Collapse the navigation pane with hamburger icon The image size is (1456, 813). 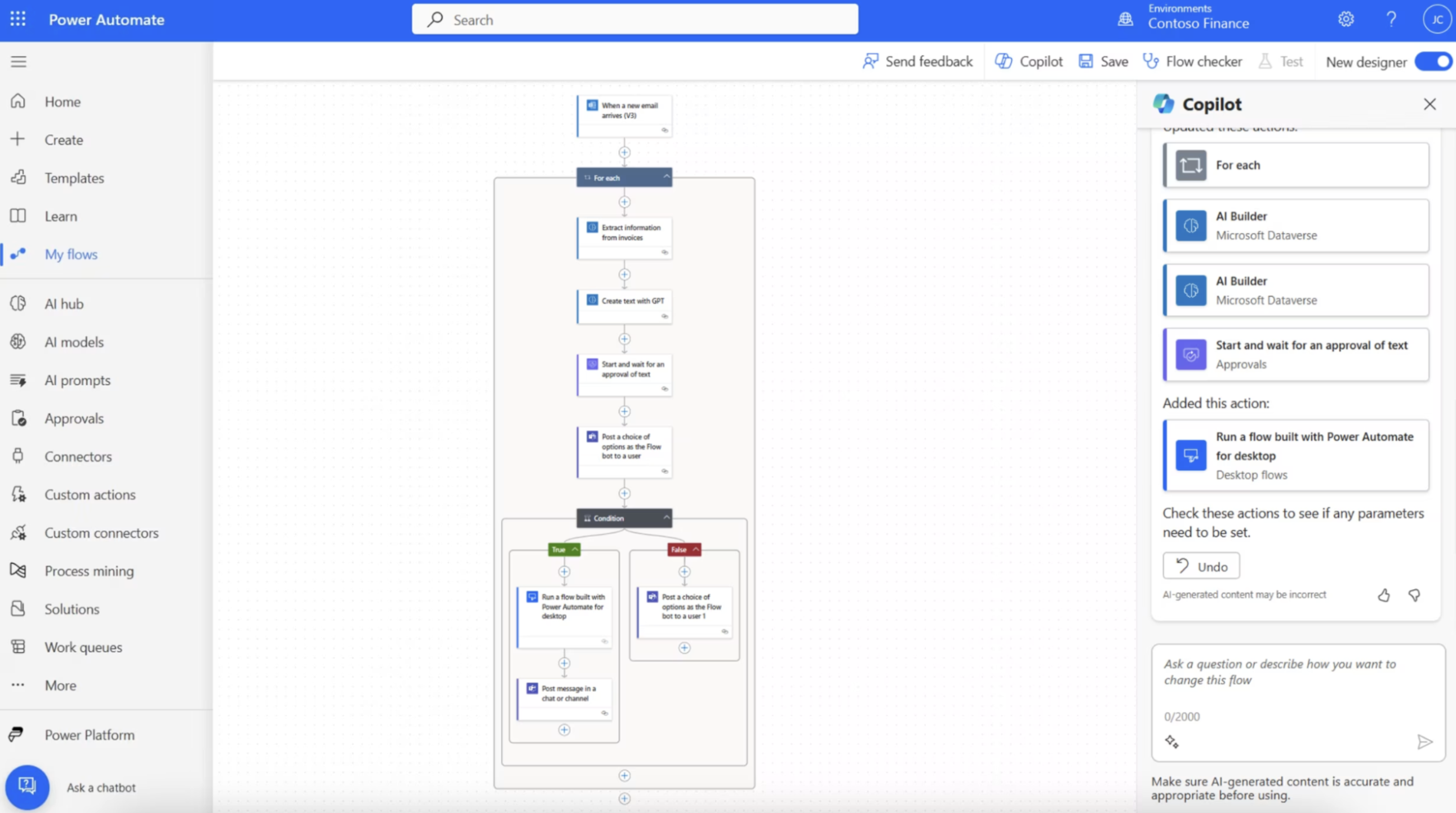pyautogui.click(x=19, y=61)
